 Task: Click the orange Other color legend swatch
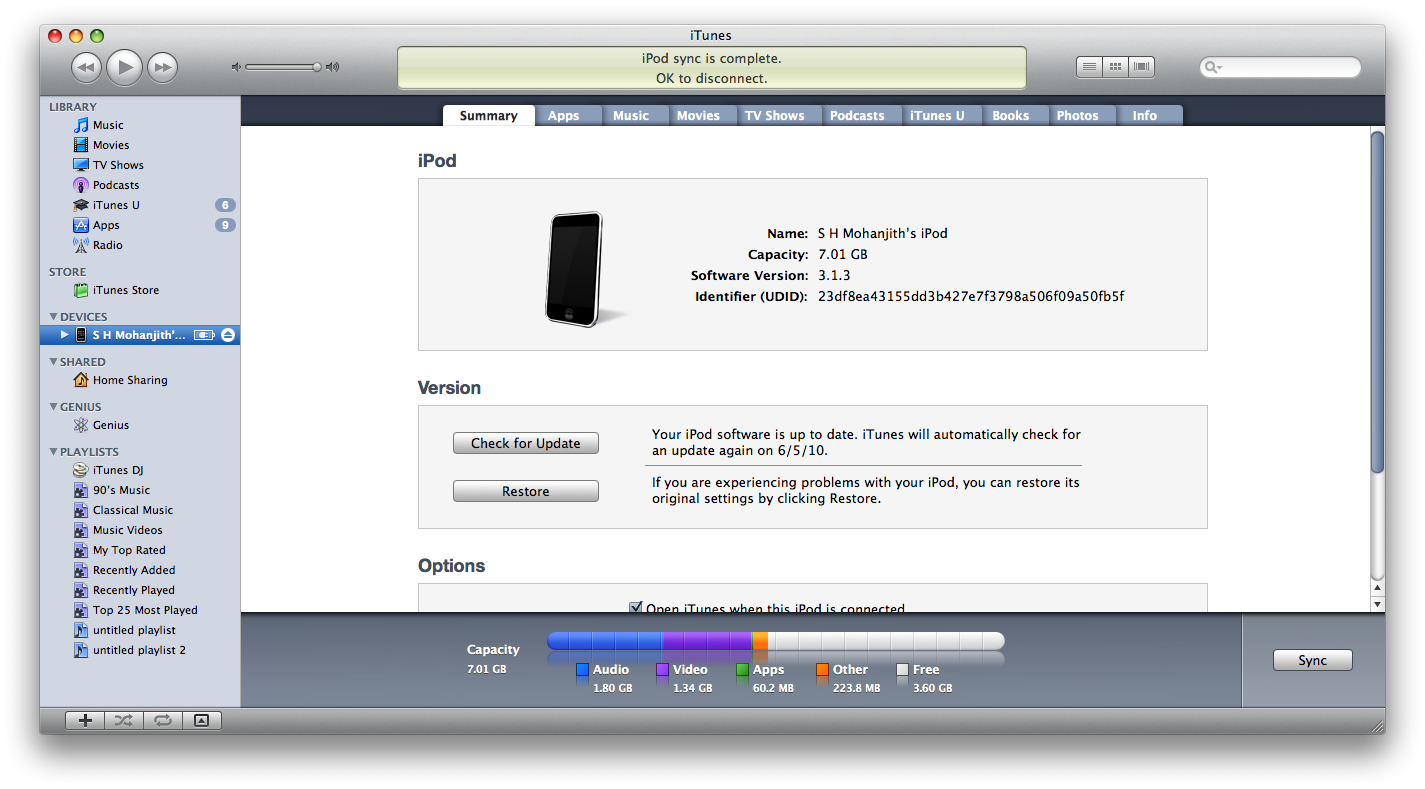822,670
